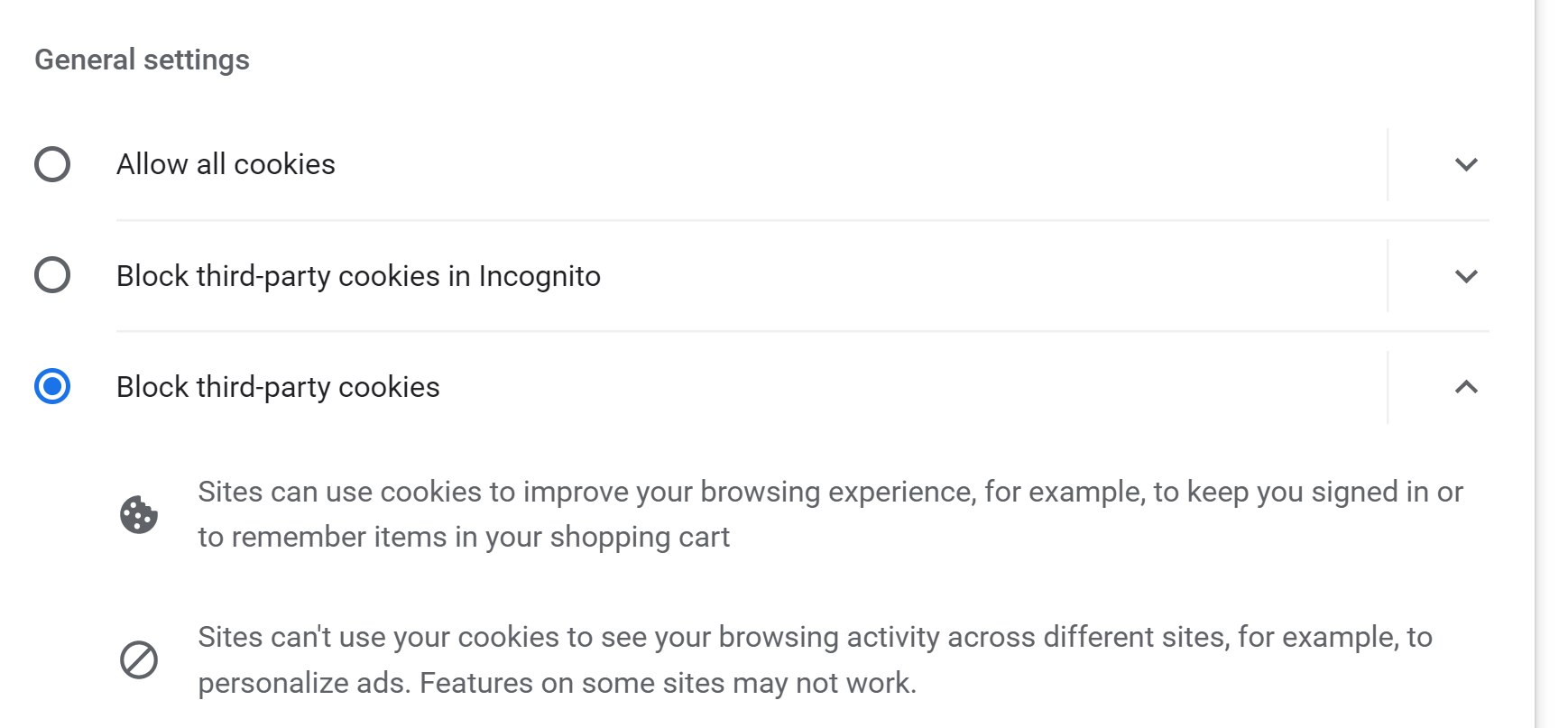The width and height of the screenshot is (1568, 728).
Task: Collapse the Block third-party cookies details
Action: click(x=1466, y=387)
